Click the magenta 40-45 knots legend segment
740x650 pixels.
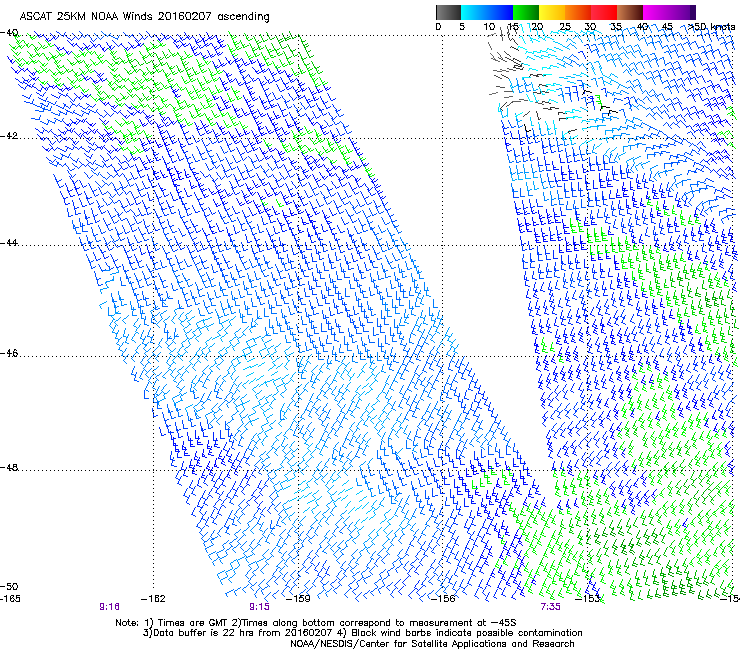(656, 12)
